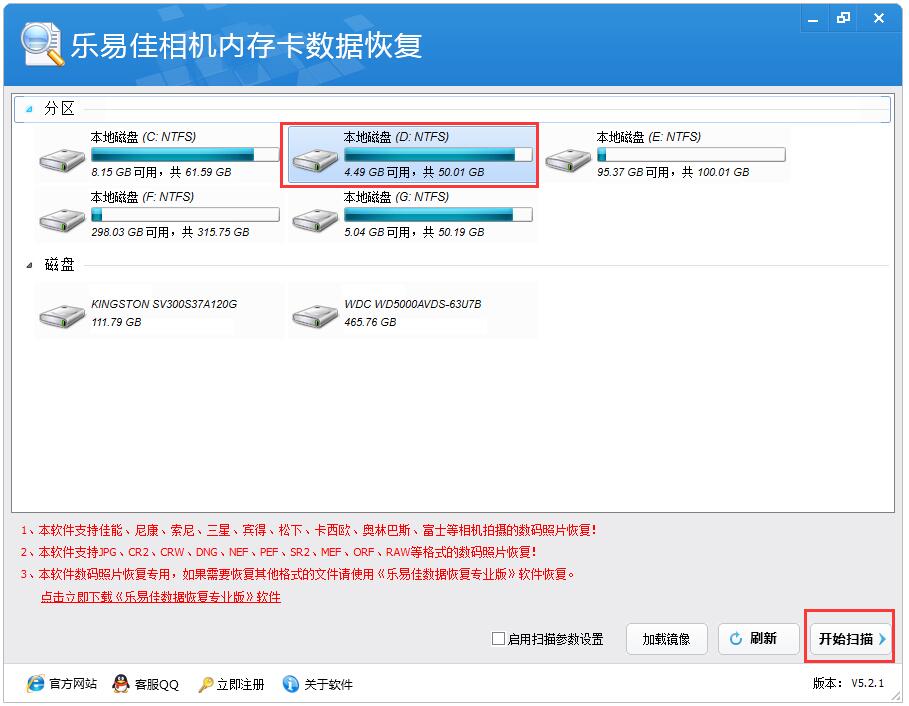
Task: Click the C: NTFS drive icon
Action: click(62, 161)
